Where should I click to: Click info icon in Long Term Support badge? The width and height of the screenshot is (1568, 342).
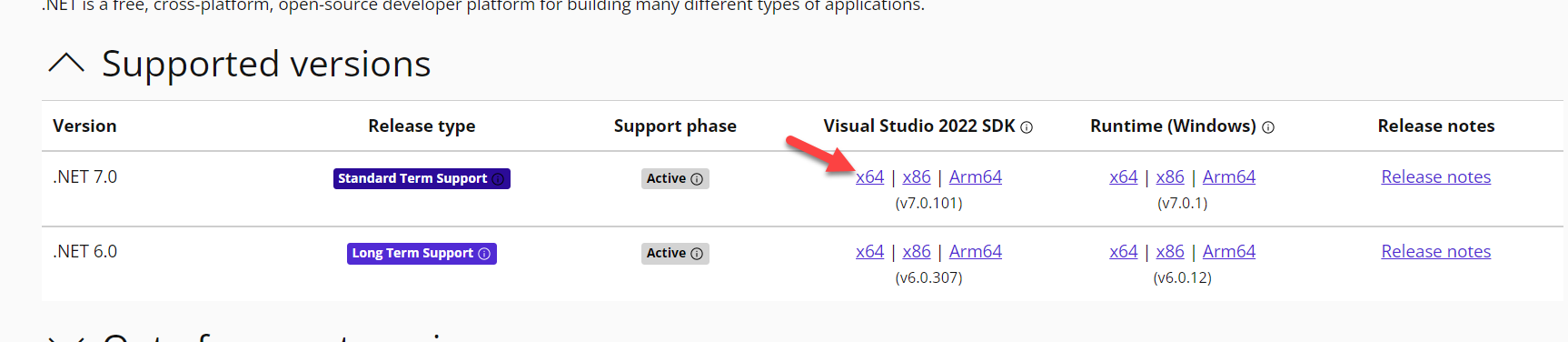(484, 254)
